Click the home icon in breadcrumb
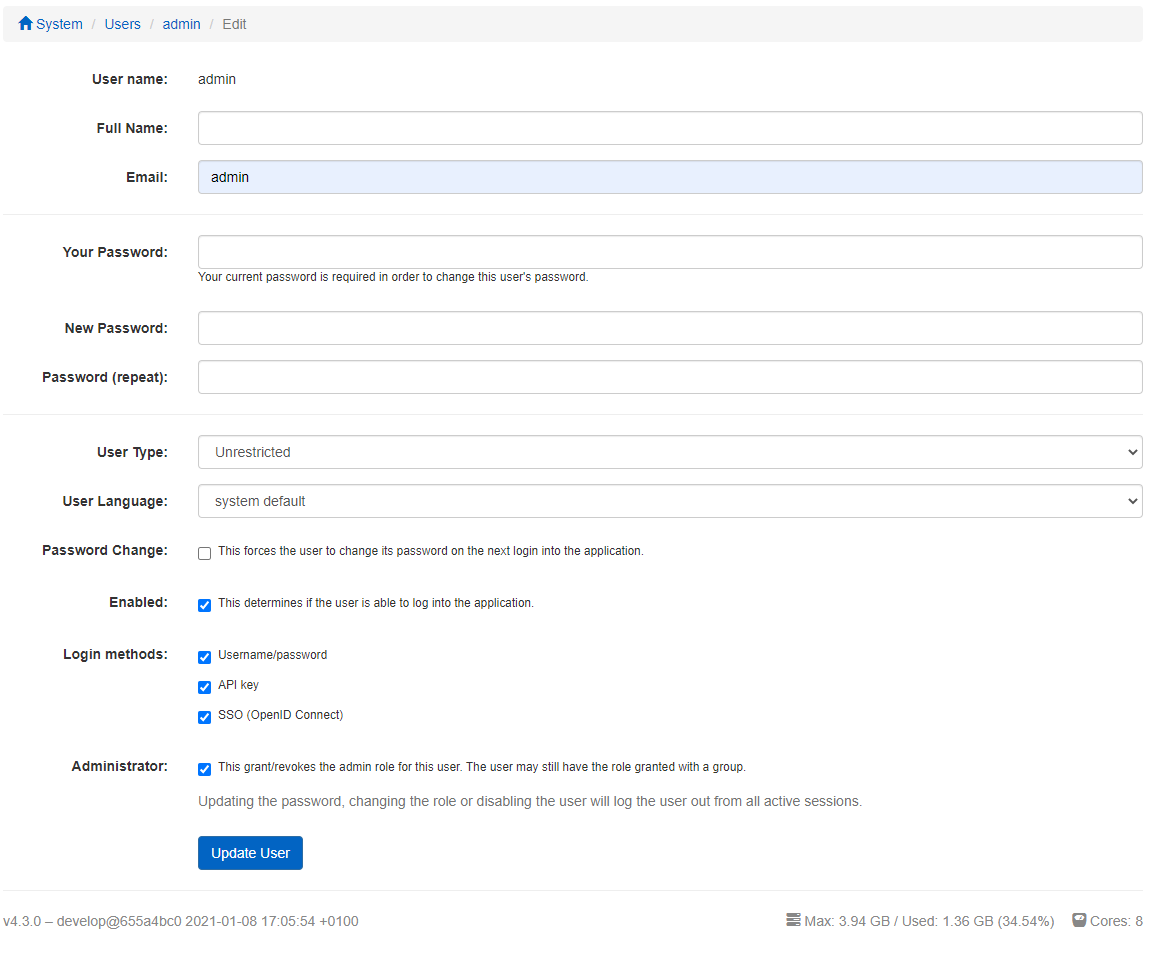 pyautogui.click(x=26, y=23)
